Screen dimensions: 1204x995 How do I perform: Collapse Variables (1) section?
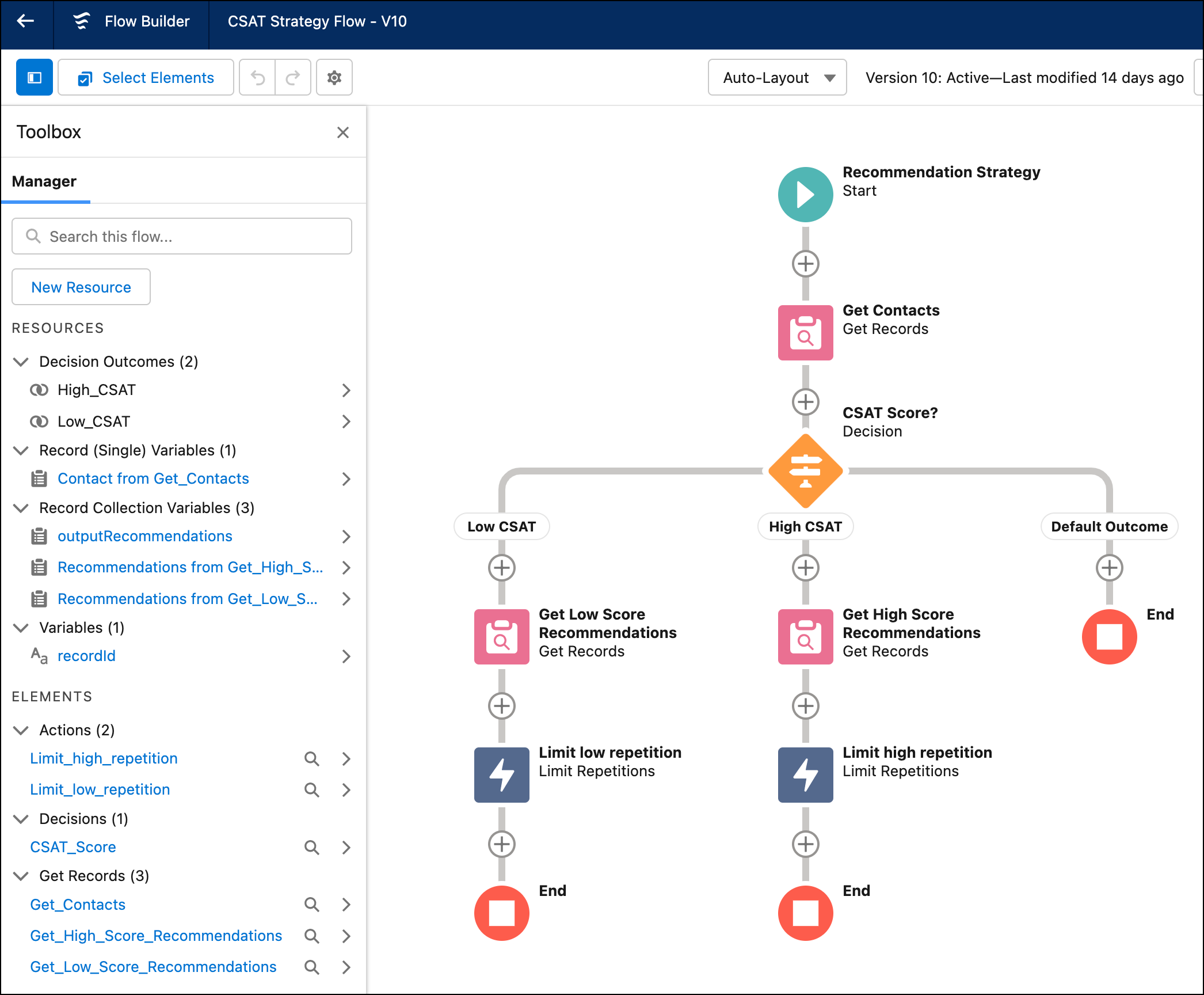pyautogui.click(x=21, y=628)
